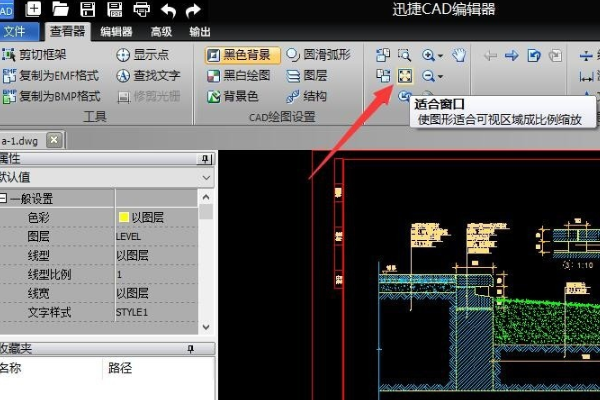Click the 线型比例 value 1
The width and height of the screenshot is (600, 400).
click(x=119, y=274)
